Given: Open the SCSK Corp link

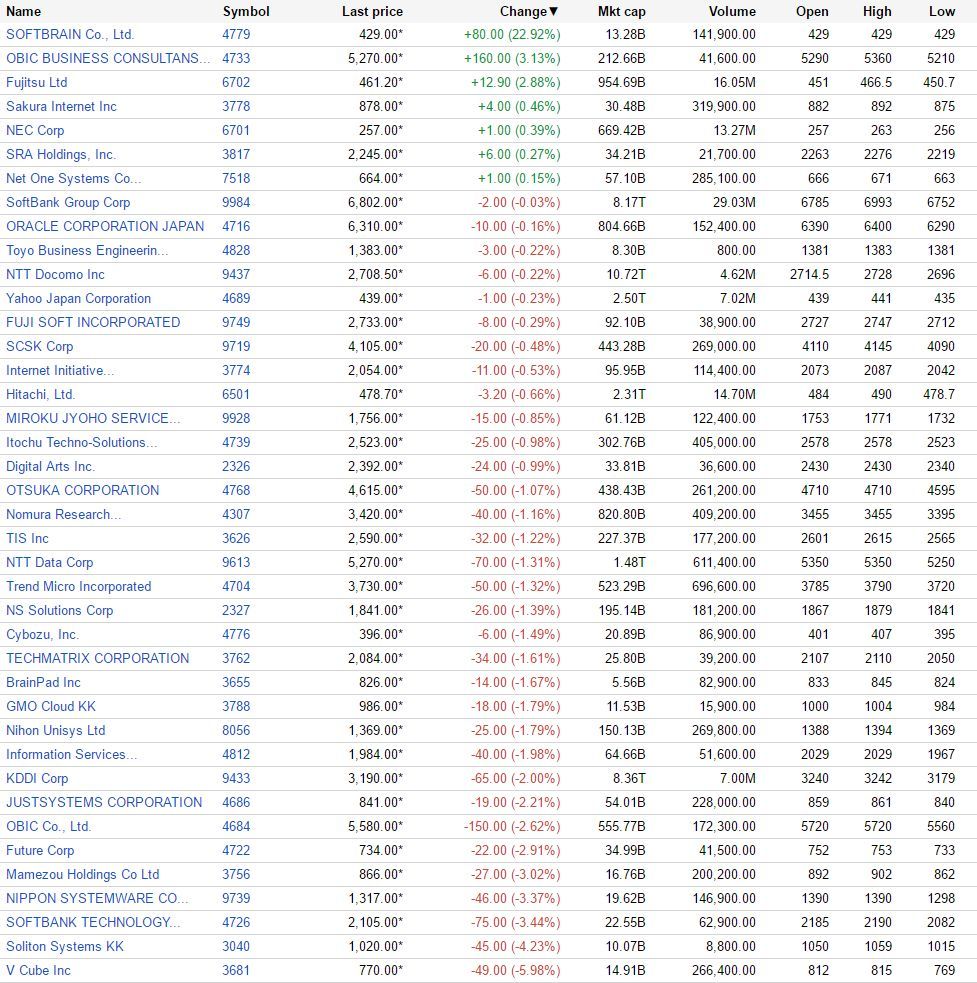Looking at the screenshot, I should coord(40,347).
